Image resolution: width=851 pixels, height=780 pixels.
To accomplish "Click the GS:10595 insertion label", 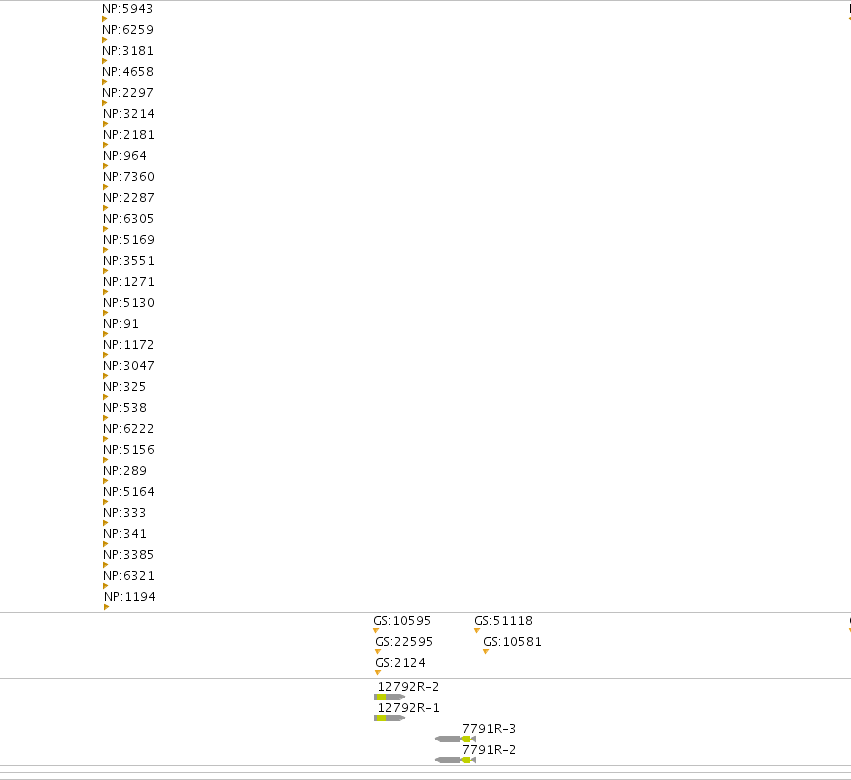I will point(402,620).
